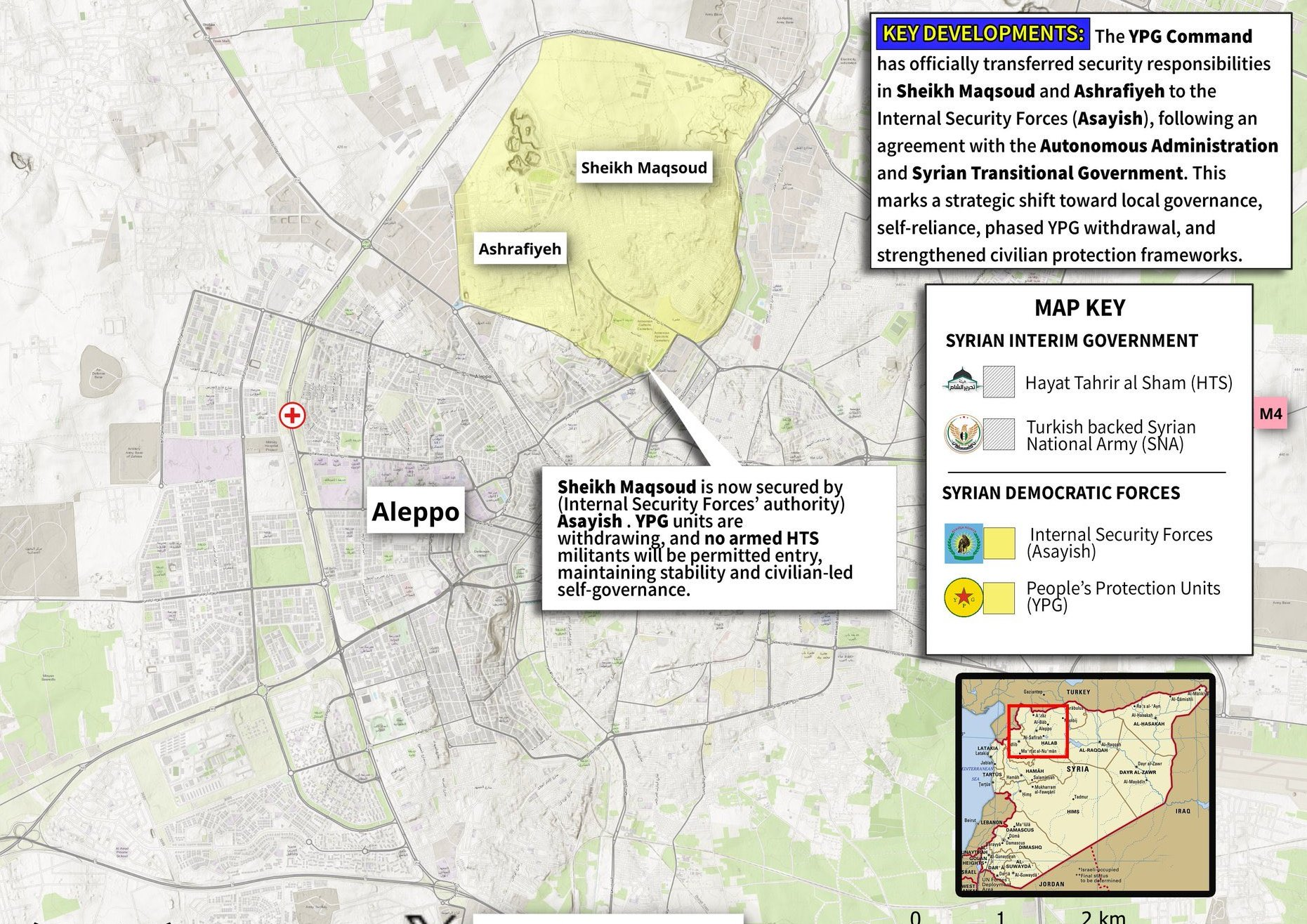Click the yellow YPG color swatch
Screen dimensions: 1307x924
[x=999, y=598]
